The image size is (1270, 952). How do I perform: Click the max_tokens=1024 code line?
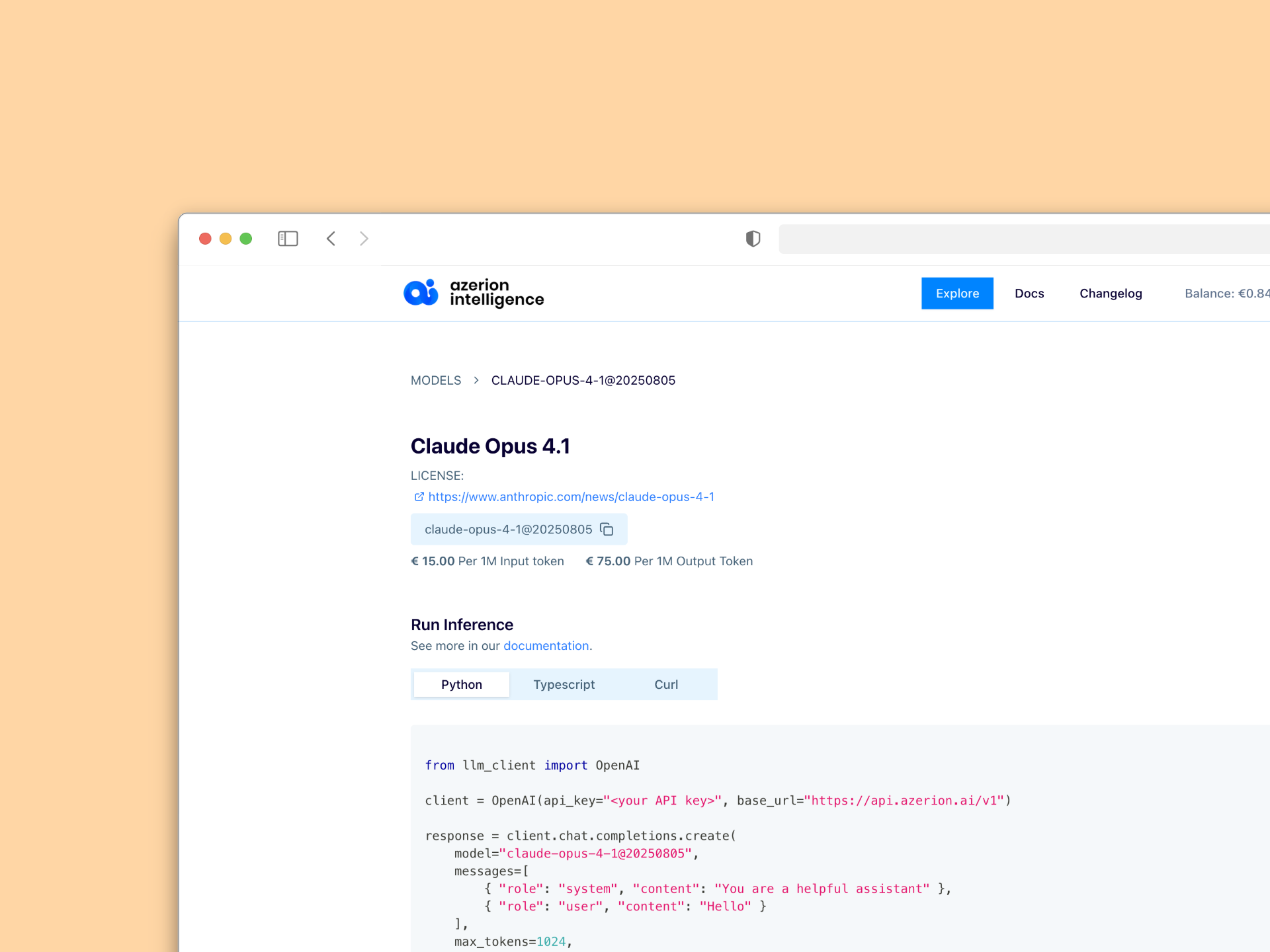(513, 941)
